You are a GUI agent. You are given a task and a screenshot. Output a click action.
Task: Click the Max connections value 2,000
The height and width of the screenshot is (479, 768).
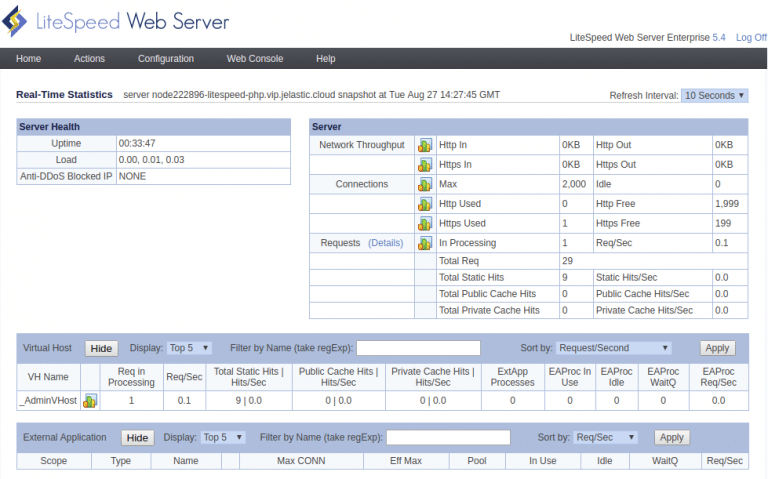pyautogui.click(x=574, y=184)
